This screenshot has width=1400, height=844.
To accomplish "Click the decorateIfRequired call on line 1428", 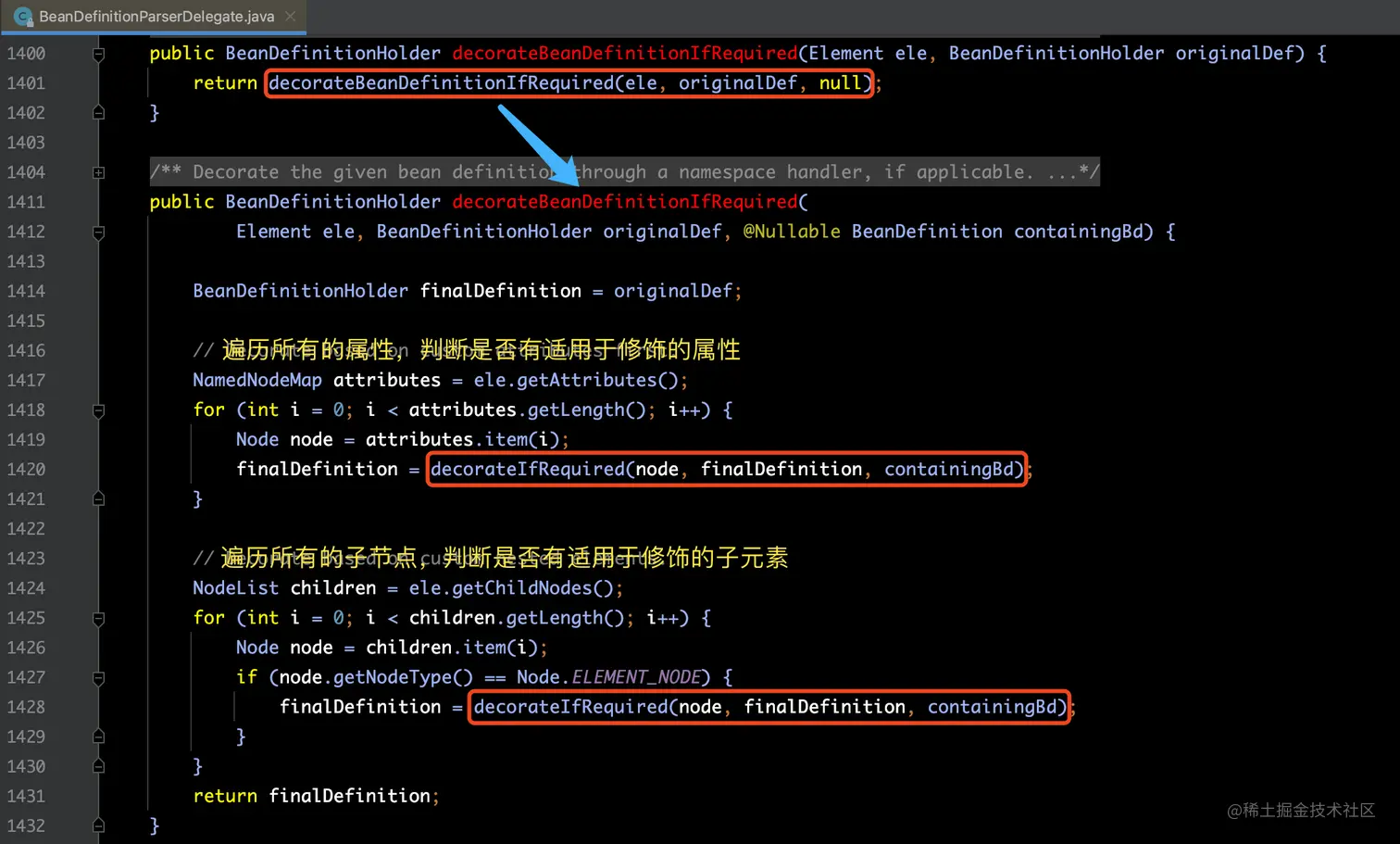I will click(770, 707).
